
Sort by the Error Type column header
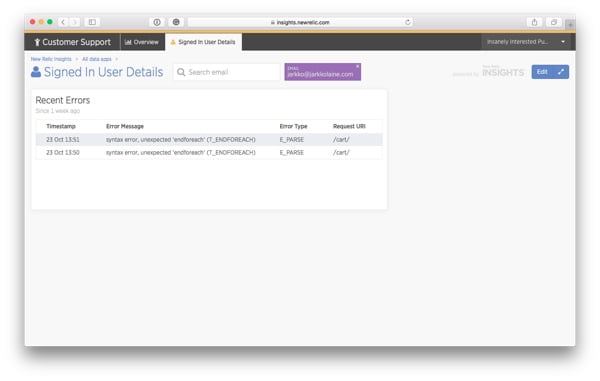(x=293, y=126)
